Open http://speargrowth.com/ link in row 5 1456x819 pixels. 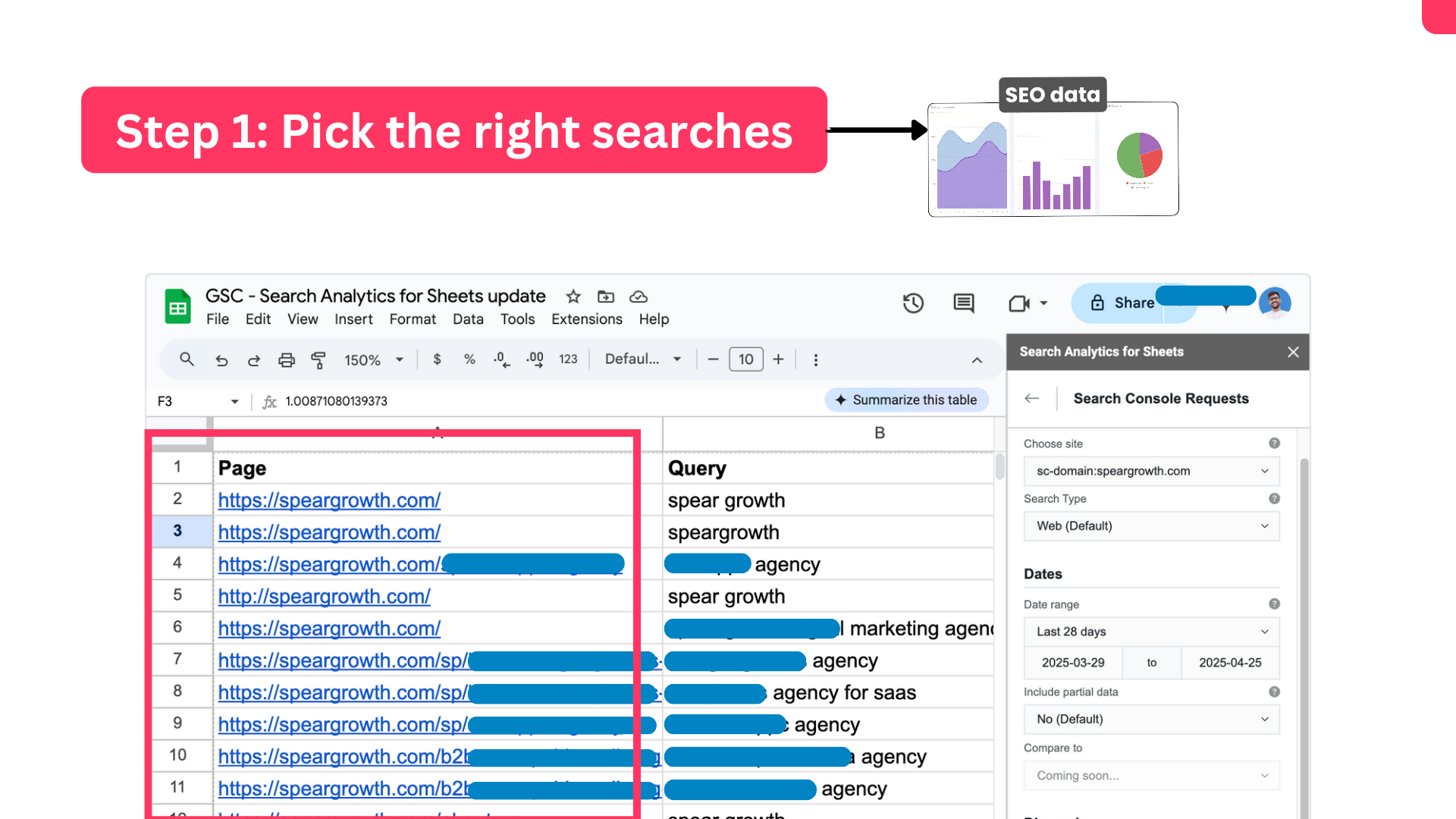pos(324,597)
